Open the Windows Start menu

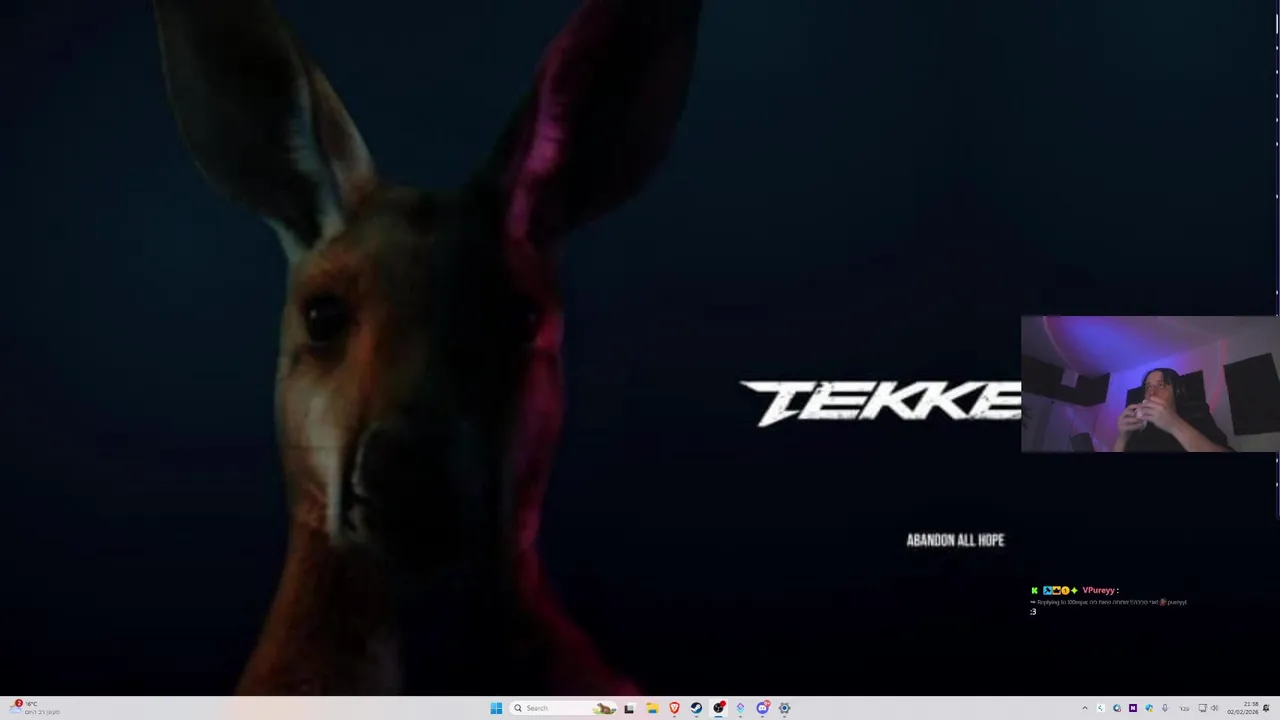496,708
